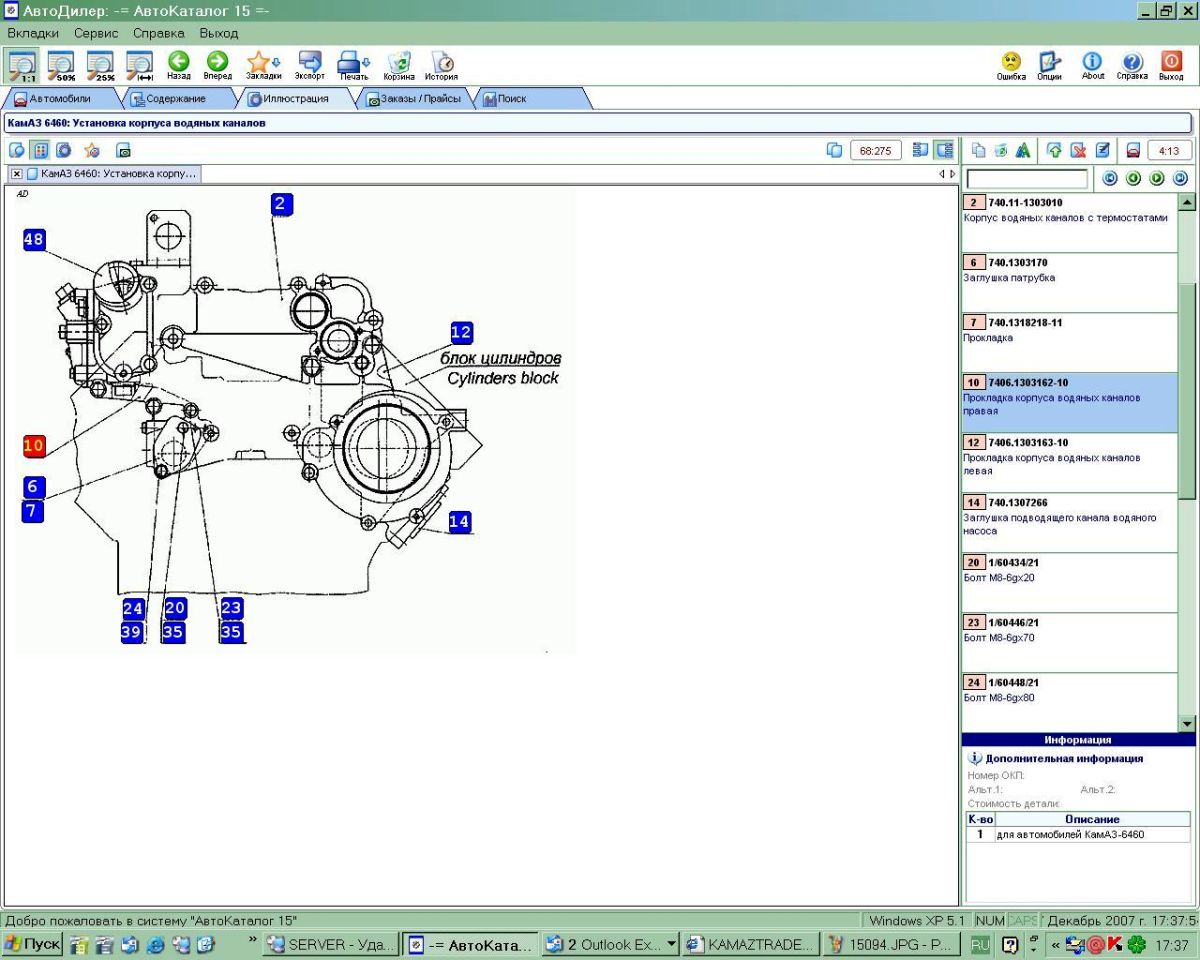This screenshot has height=960, width=1200.
Task: Click the copy windows icon near 68:275
Action: click(x=835, y=150)
